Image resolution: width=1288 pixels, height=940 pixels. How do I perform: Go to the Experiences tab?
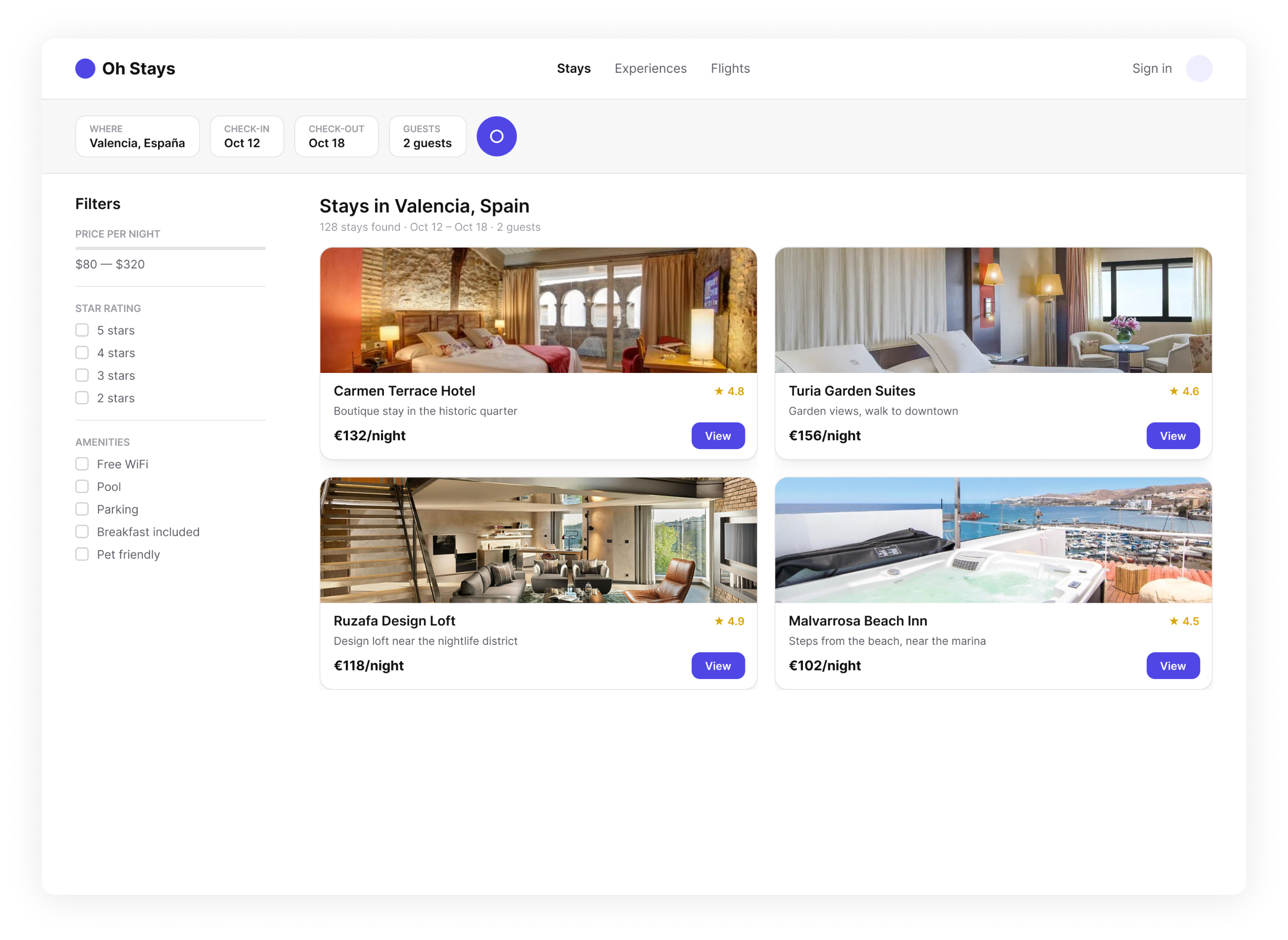650,68
